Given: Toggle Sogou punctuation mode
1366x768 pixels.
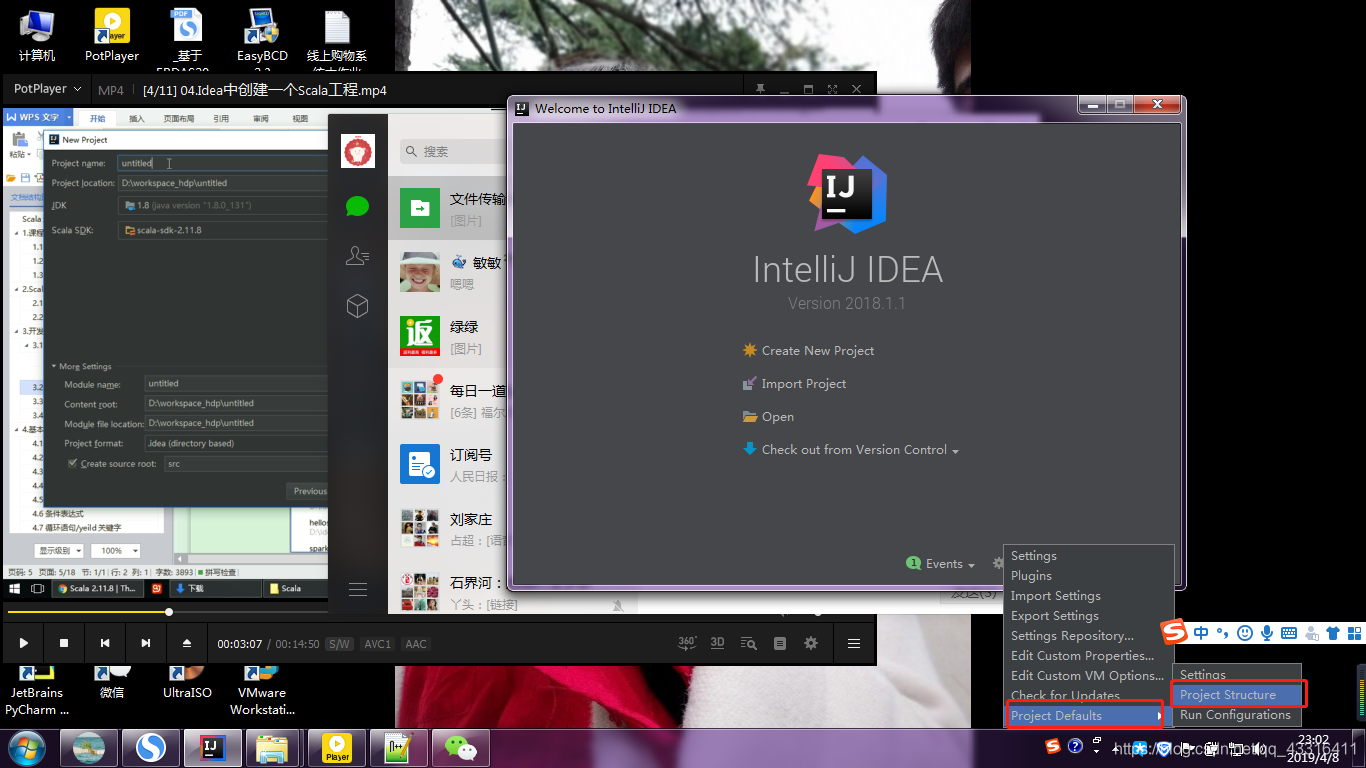Looking at the screenshot, I should [x=1222, y=633].
